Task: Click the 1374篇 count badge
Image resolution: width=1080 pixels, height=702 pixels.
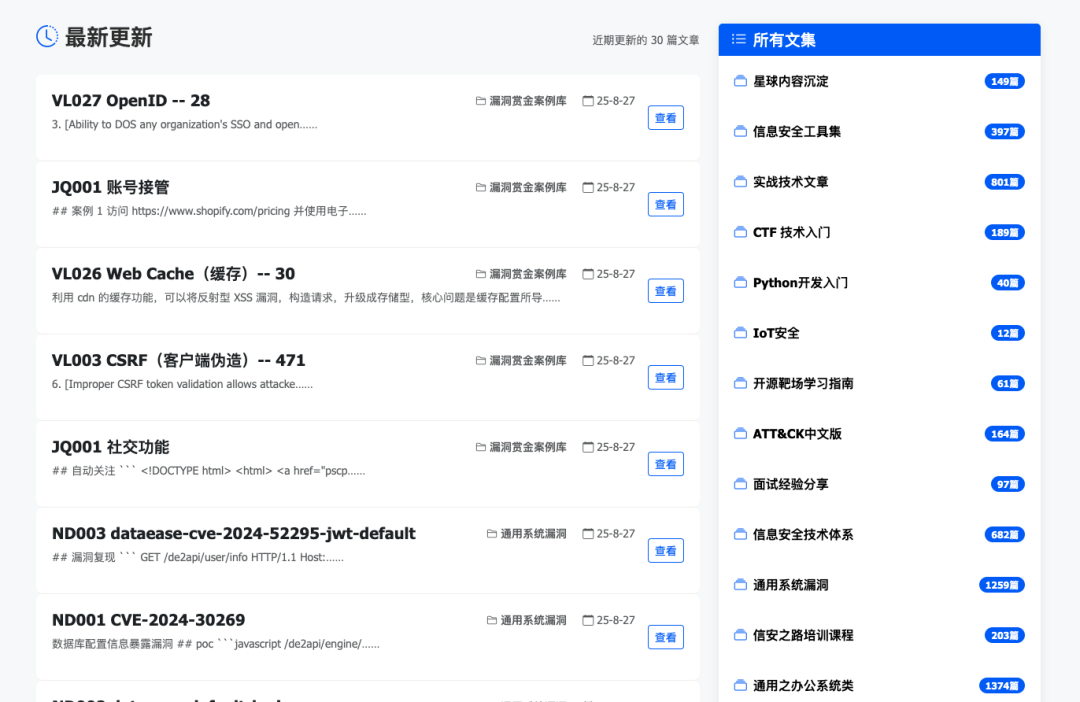Action: point(1001,685)
